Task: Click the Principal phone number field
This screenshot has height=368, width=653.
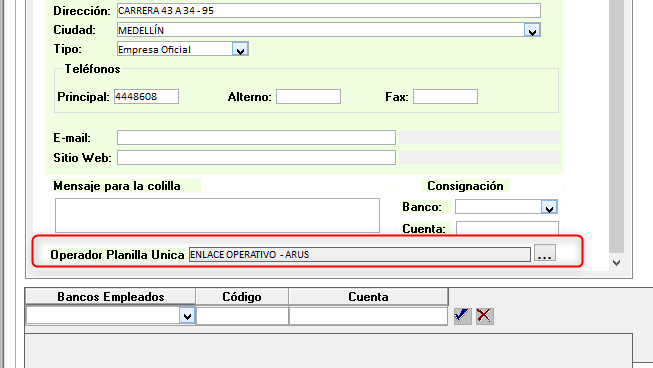Action: click(x=146, y=97)
